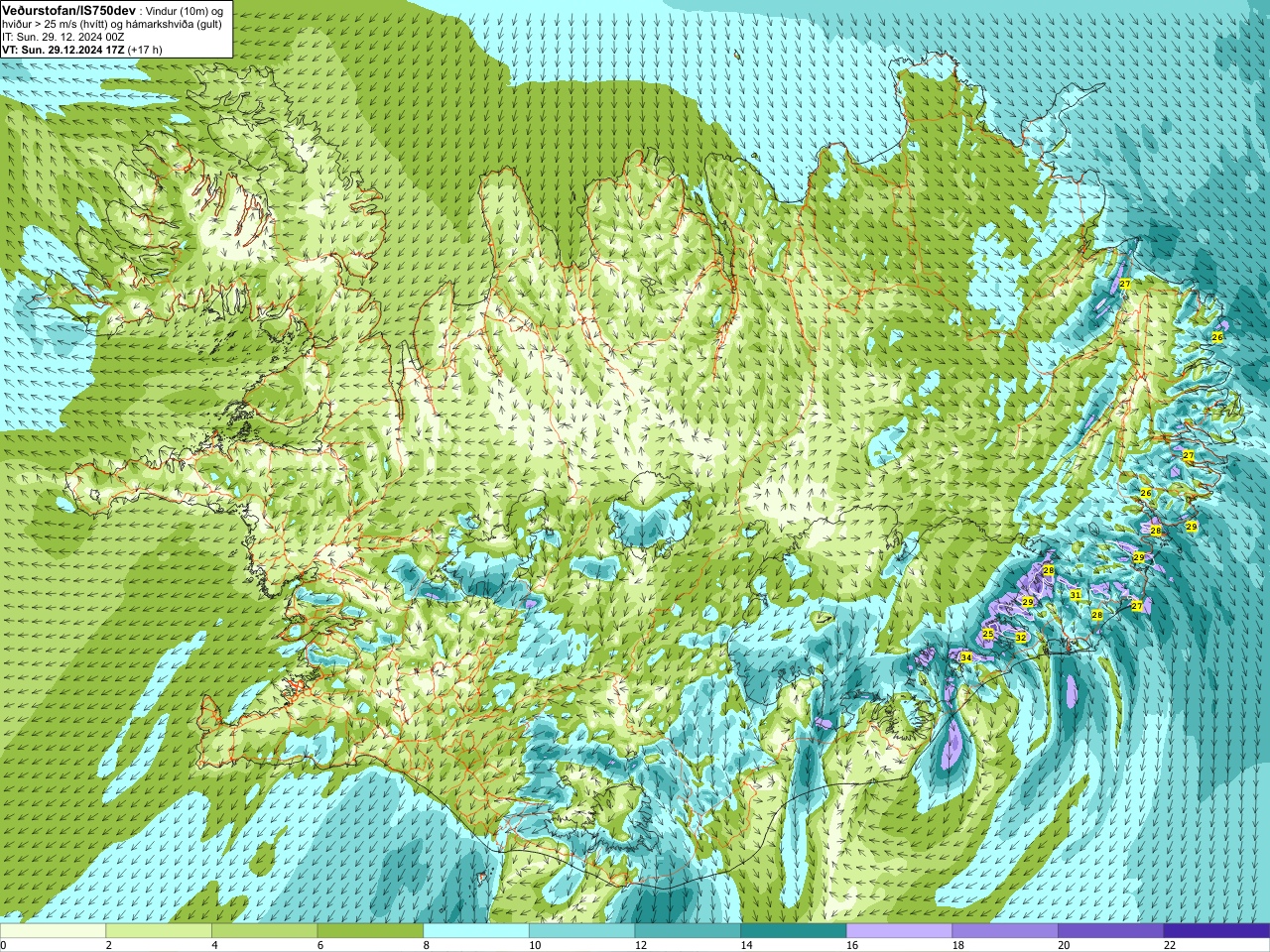The width and height of the screenshot is (1270, 952).
Task: Select the 4–6 m/s green legend swatch
Action: (x=264, y=931)
